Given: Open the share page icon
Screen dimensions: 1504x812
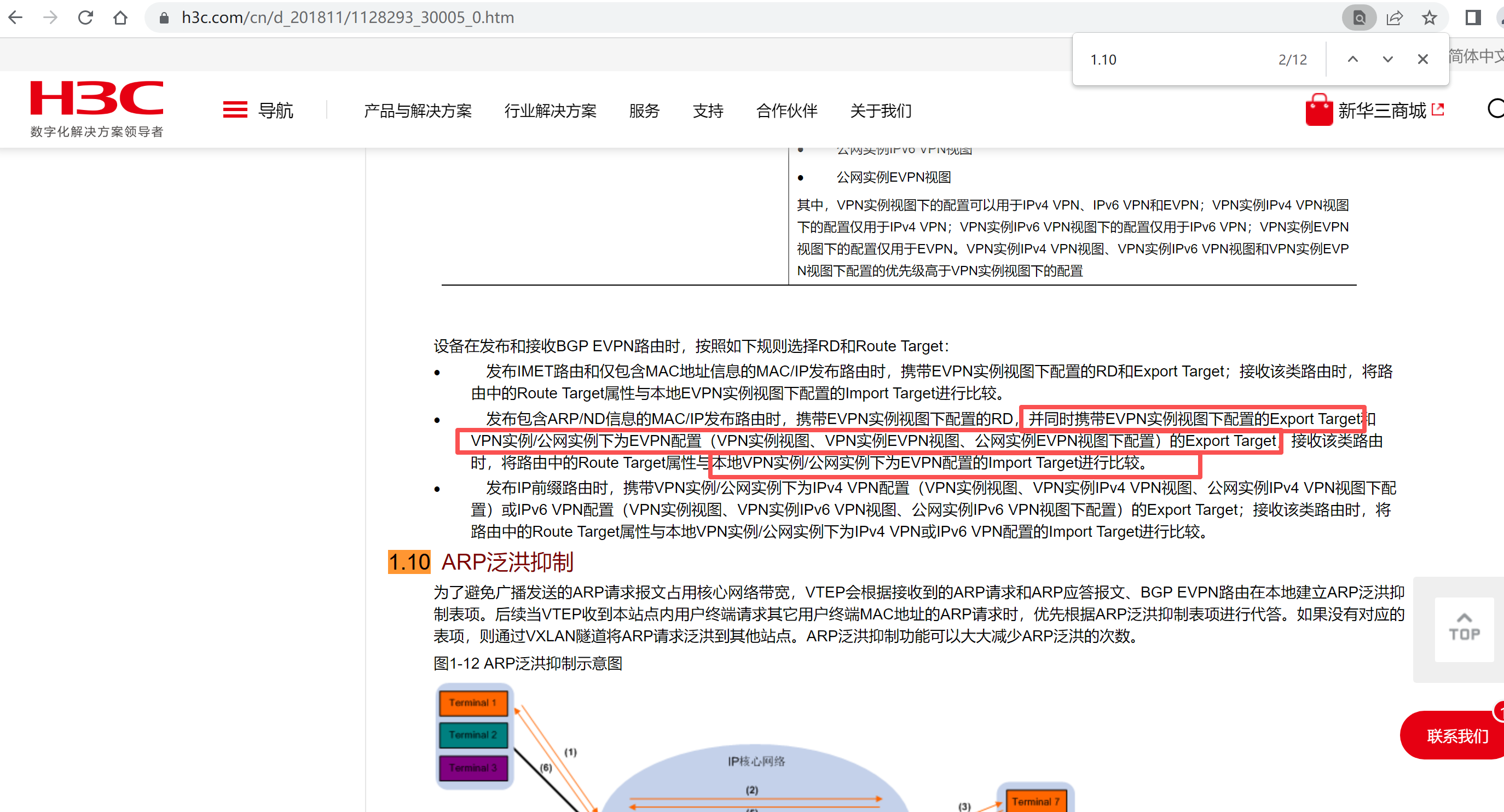Looking at the screenshot, I should 1394,18.
